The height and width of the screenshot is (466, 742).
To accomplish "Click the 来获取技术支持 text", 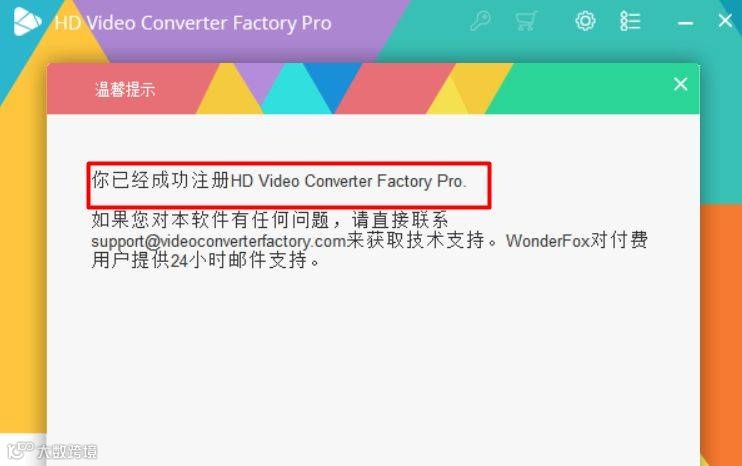I will click(x=415, y=240).
